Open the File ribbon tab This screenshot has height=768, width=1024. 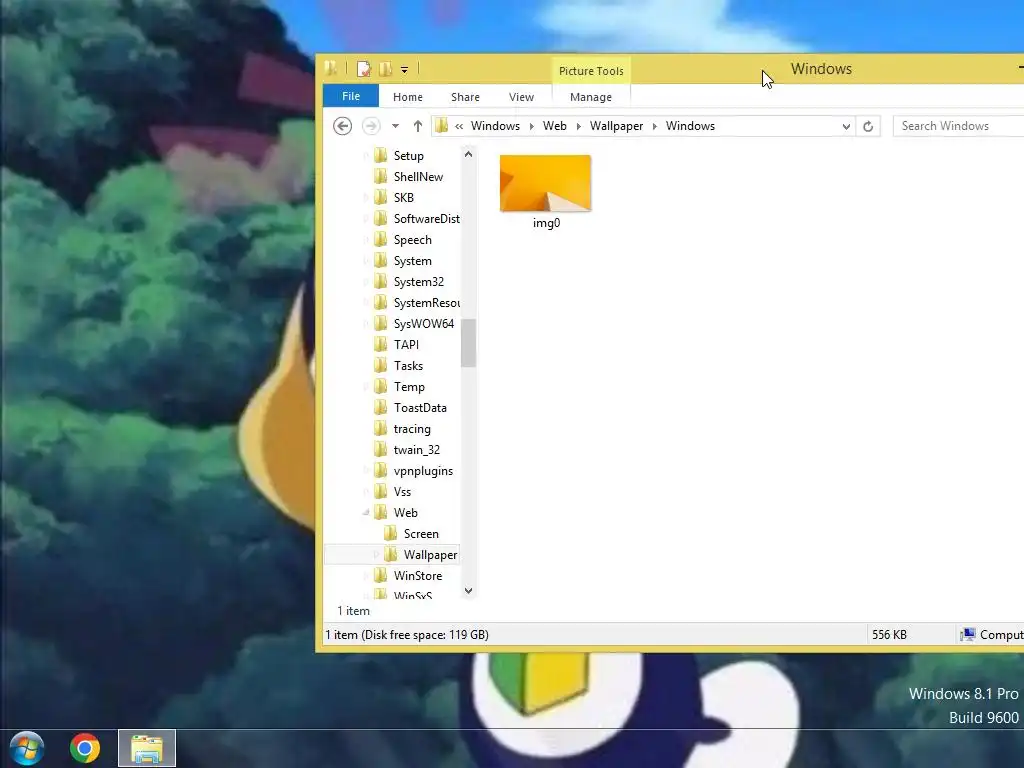(351, 96)
